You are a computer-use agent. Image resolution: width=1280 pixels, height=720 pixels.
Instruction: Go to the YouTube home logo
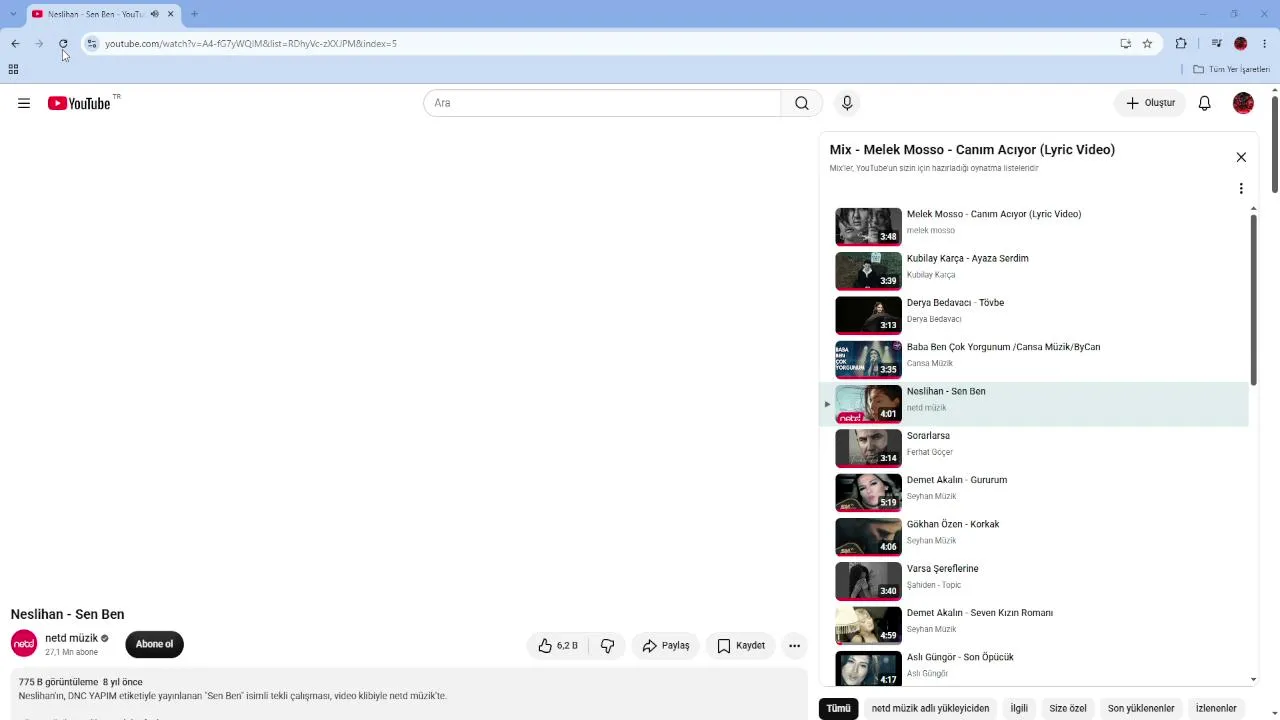[x=79, y=103]
